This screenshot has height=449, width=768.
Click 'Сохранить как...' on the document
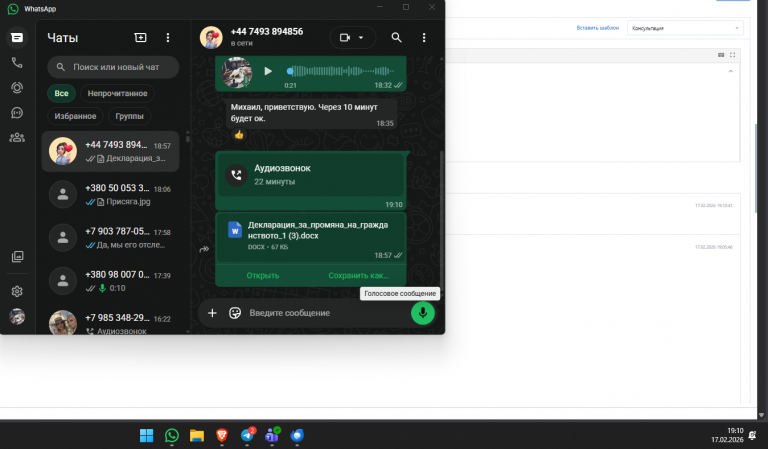pos(359,276)
